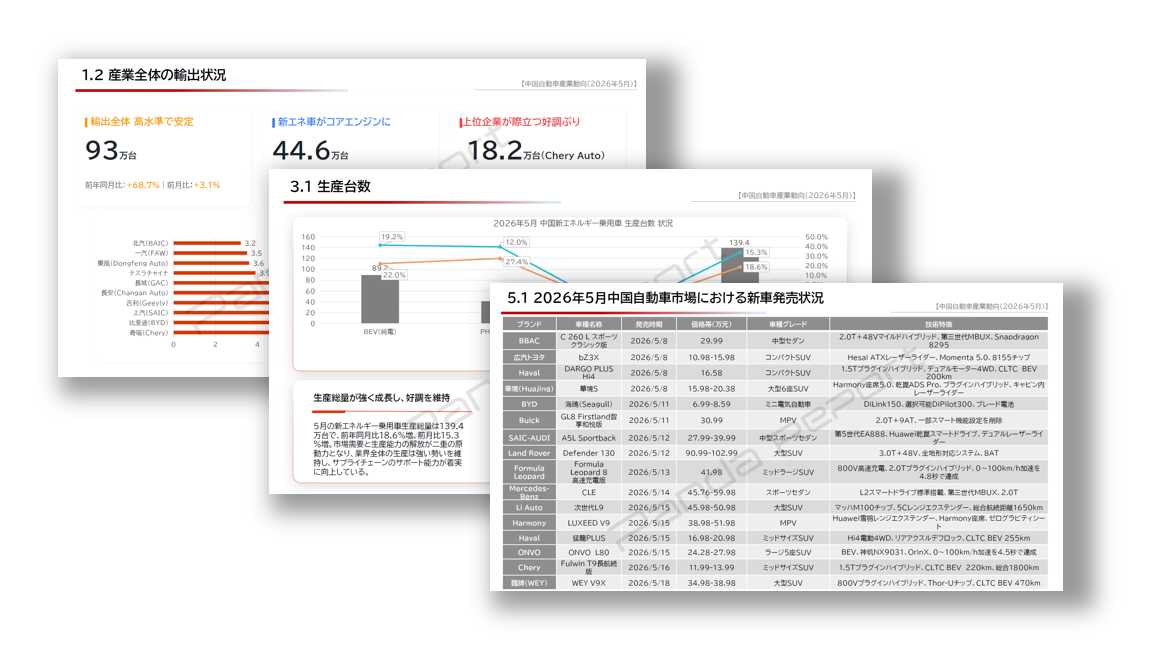Click the 44.6万台 figure
1159x658 pixels.
coord(310,151)
